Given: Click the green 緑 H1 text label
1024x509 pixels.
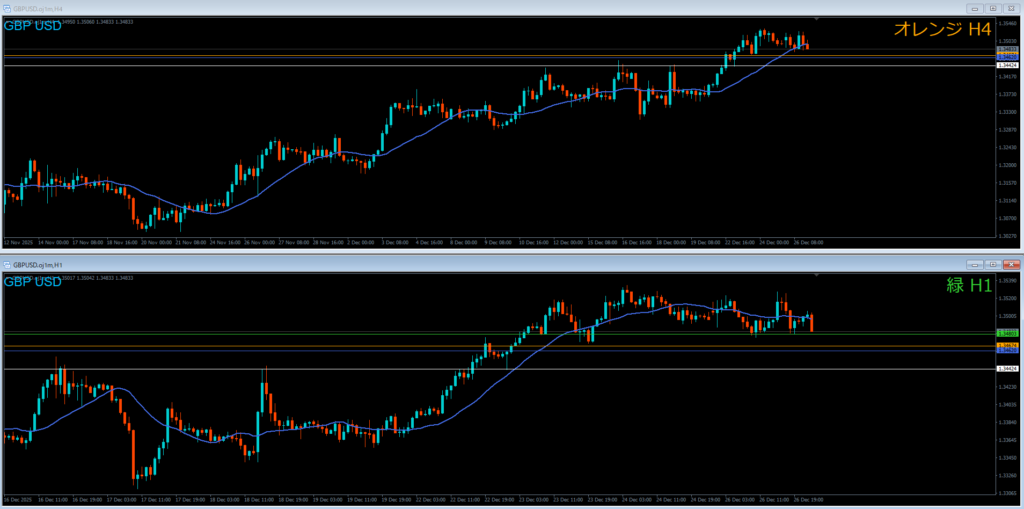Looking at the screenshot, I should [968, 286].
